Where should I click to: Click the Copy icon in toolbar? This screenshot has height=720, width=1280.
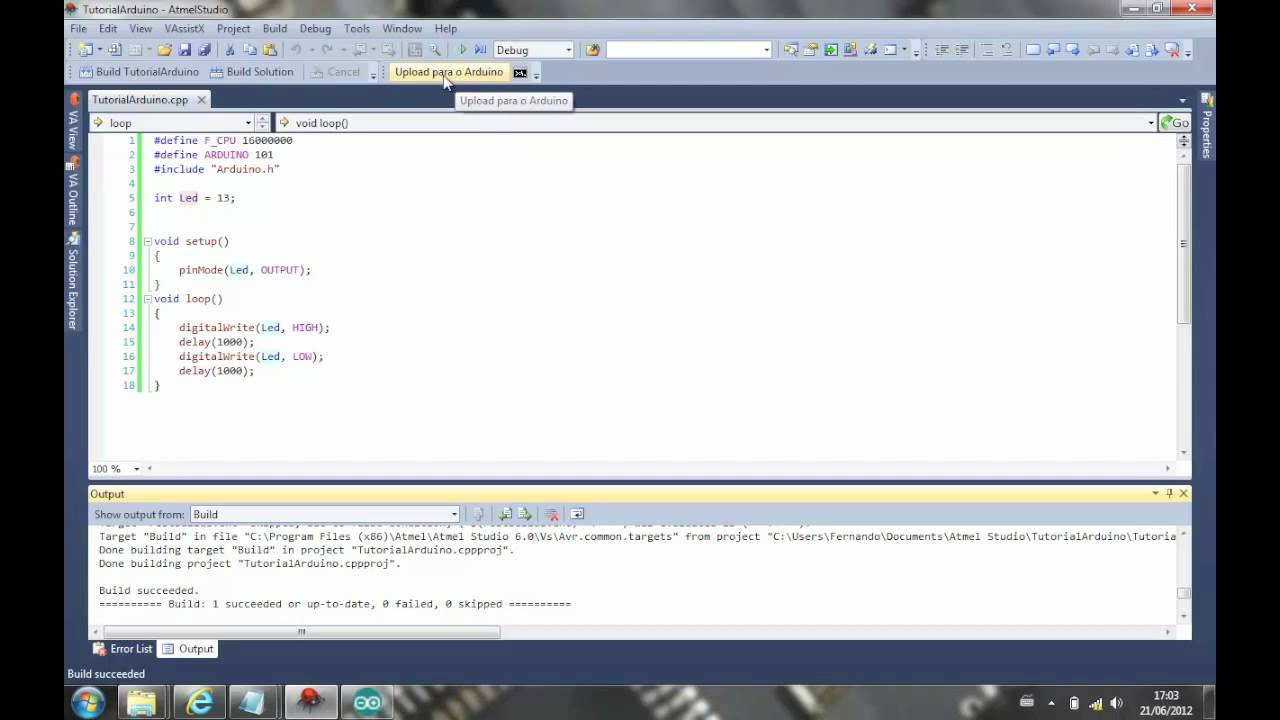(250, 49)
